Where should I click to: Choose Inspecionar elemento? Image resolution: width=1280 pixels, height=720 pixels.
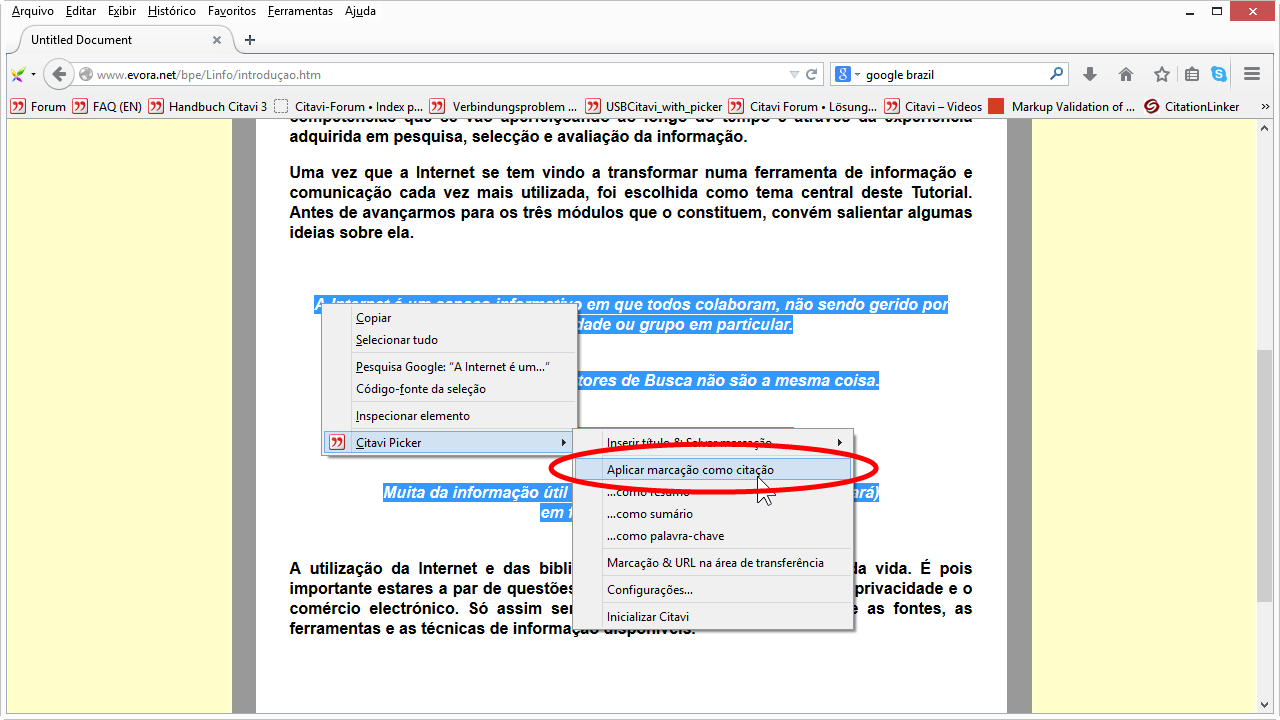click(450, 416)
